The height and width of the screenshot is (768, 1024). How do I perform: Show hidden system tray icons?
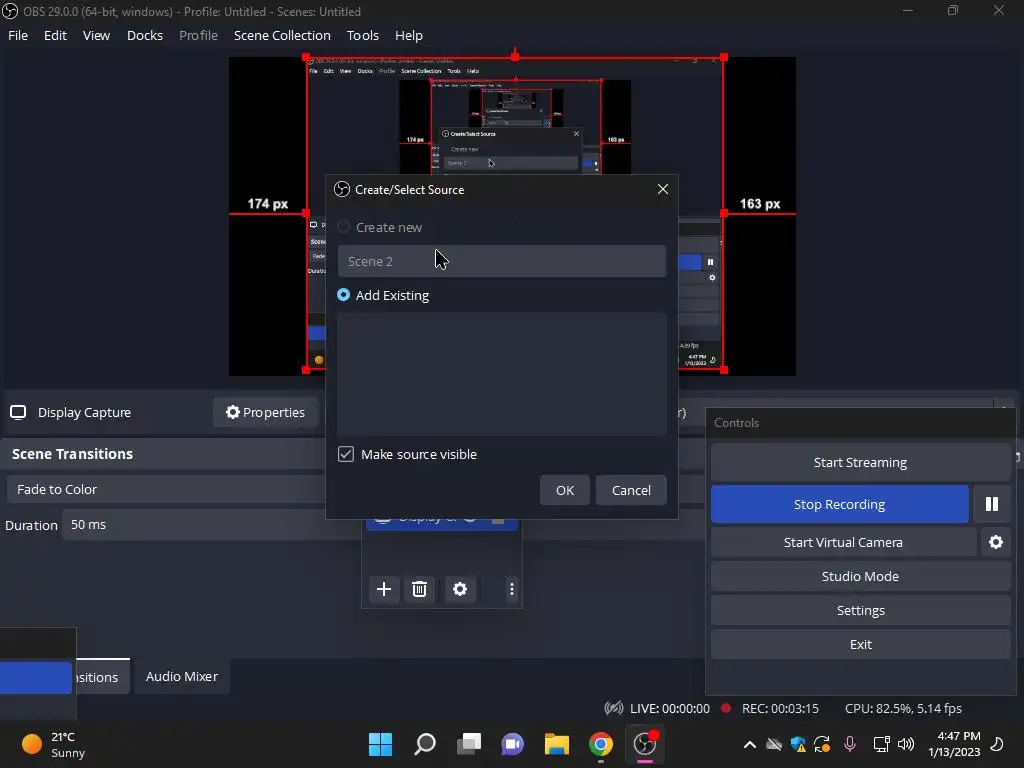tap(750, 744)
